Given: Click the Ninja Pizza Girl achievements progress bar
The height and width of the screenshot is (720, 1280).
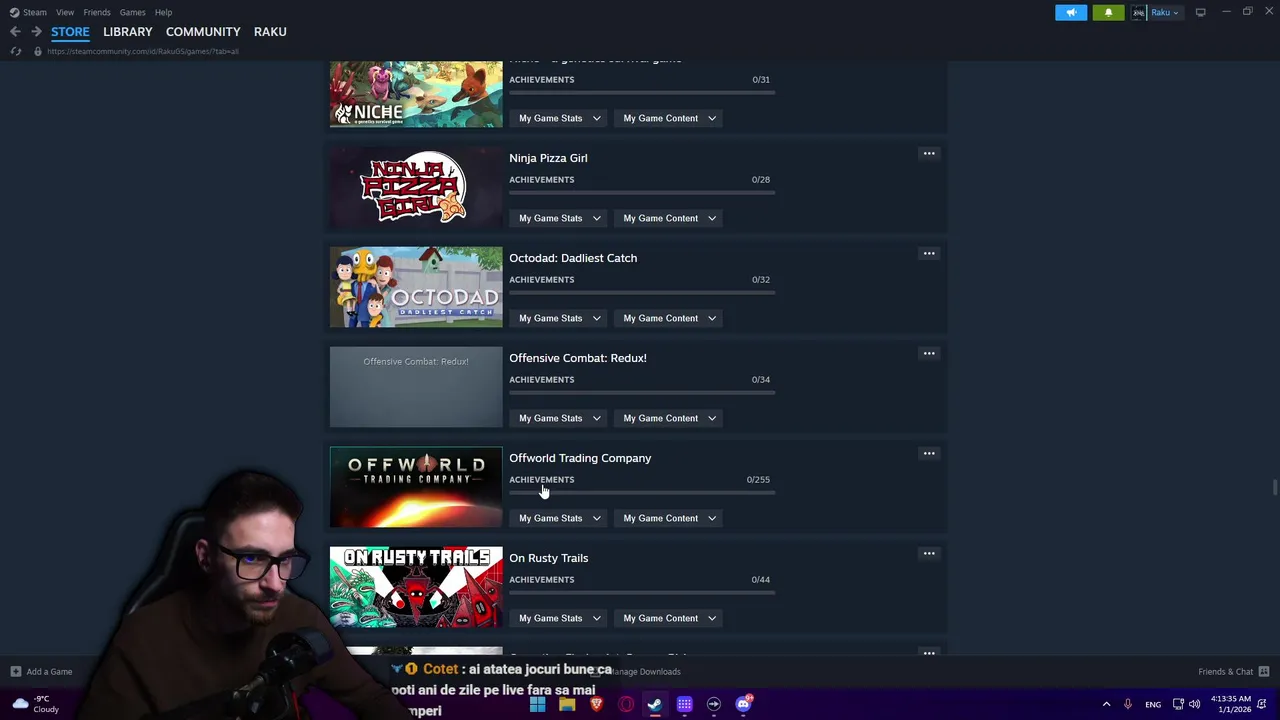Looking at the screenshot, I should (642, 192).
